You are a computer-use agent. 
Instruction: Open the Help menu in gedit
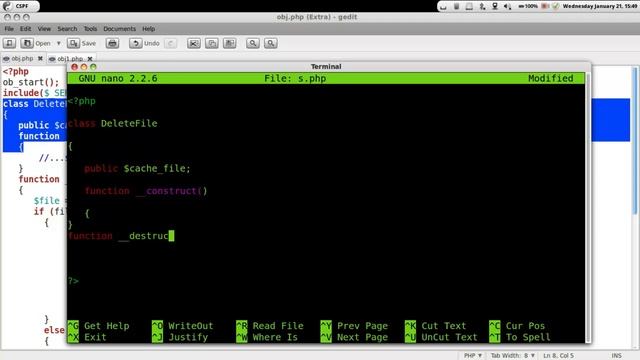point(149,29)
